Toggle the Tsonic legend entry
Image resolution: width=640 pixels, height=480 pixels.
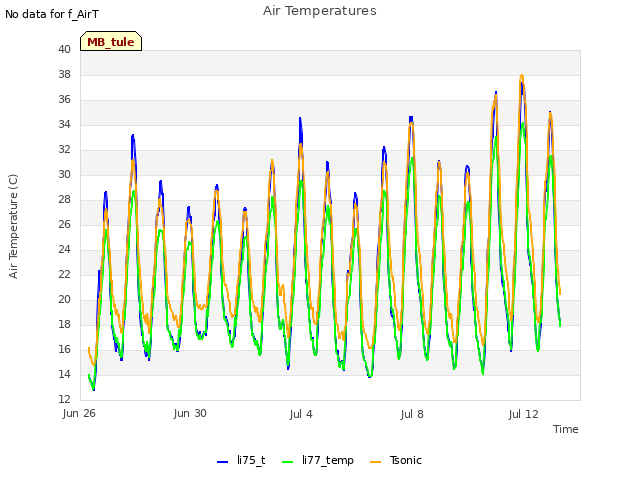(x=396, y=460)
